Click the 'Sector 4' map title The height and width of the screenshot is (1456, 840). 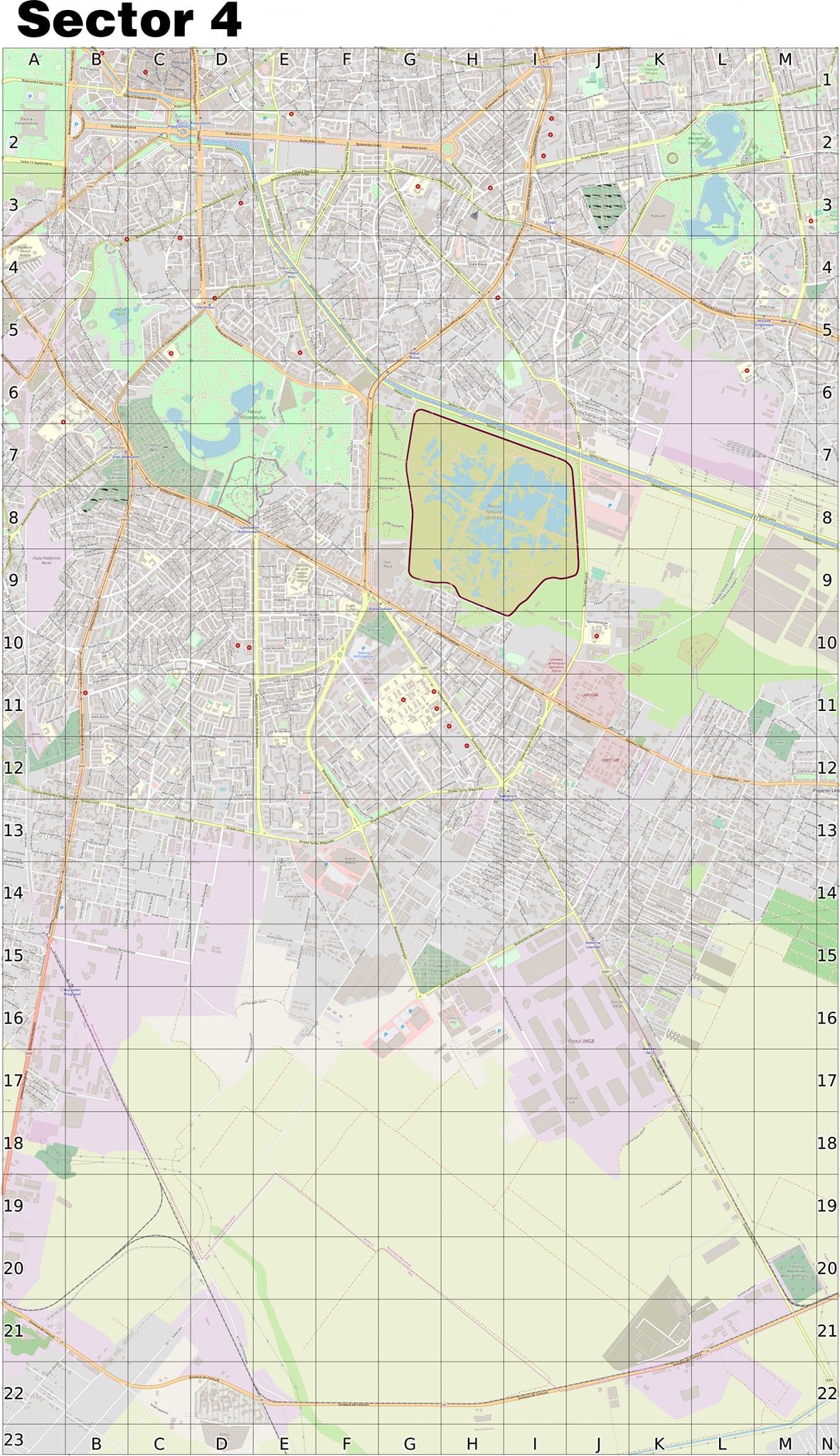[129, 20]
